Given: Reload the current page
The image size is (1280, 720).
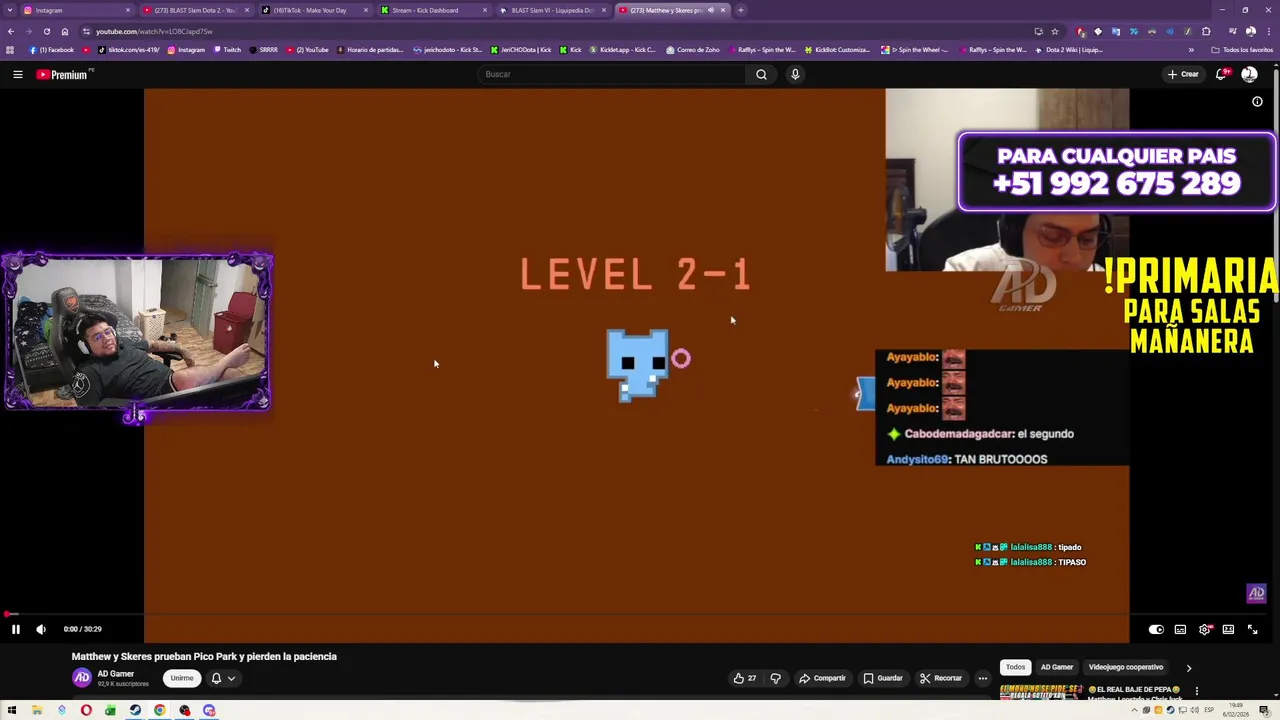Looking at the screenshot, I should 47,31.
